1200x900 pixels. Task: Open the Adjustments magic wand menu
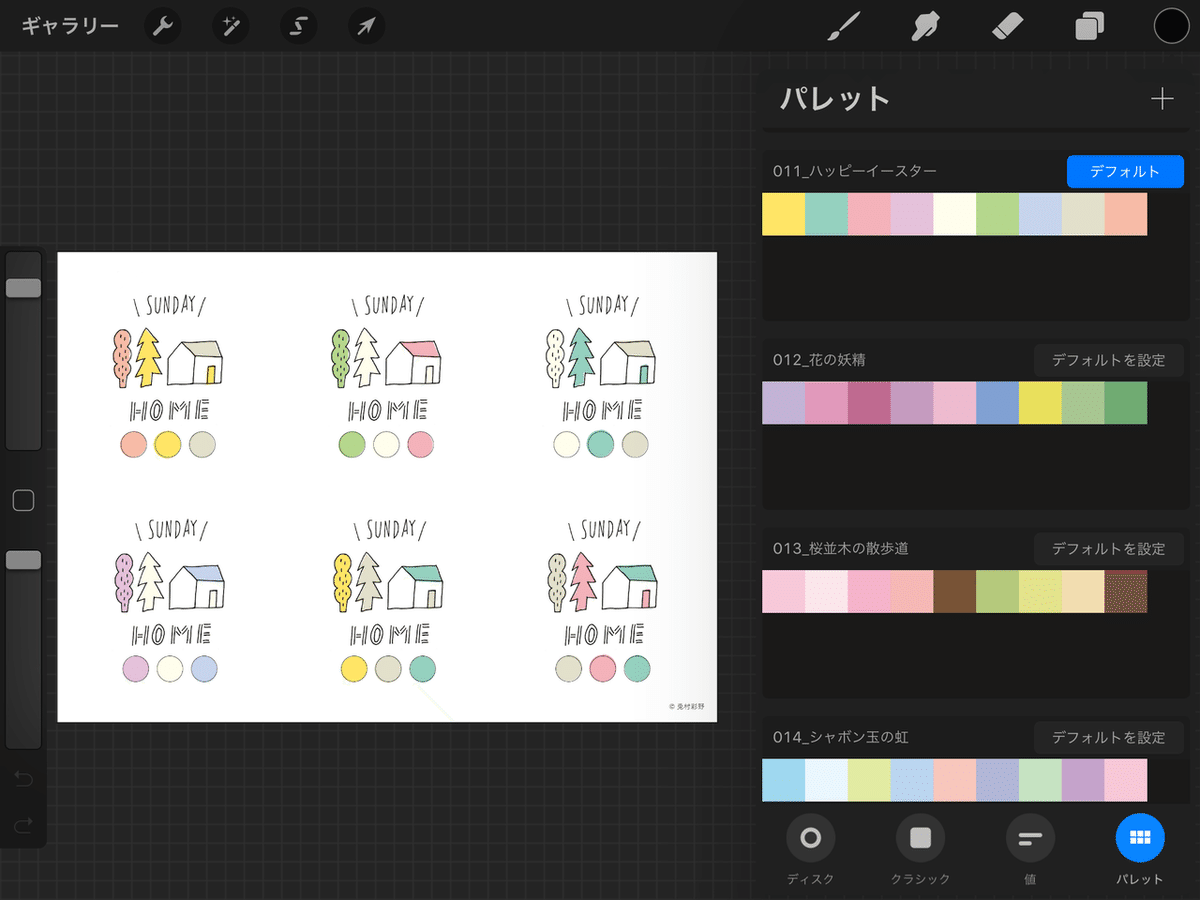tap(231, 26)
